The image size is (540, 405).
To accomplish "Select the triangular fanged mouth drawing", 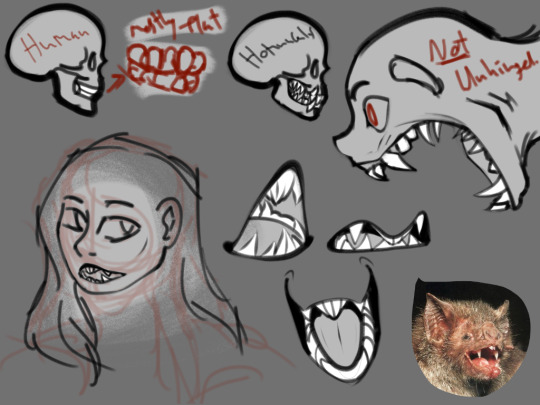I will point(270,211).
